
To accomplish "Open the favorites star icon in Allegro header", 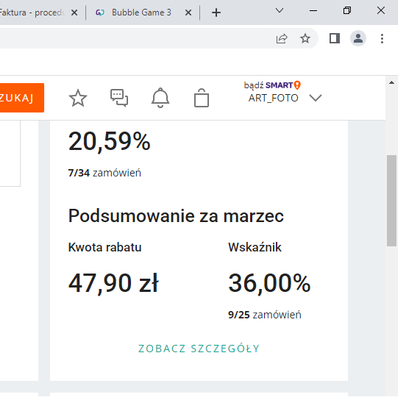I will 78,98.
